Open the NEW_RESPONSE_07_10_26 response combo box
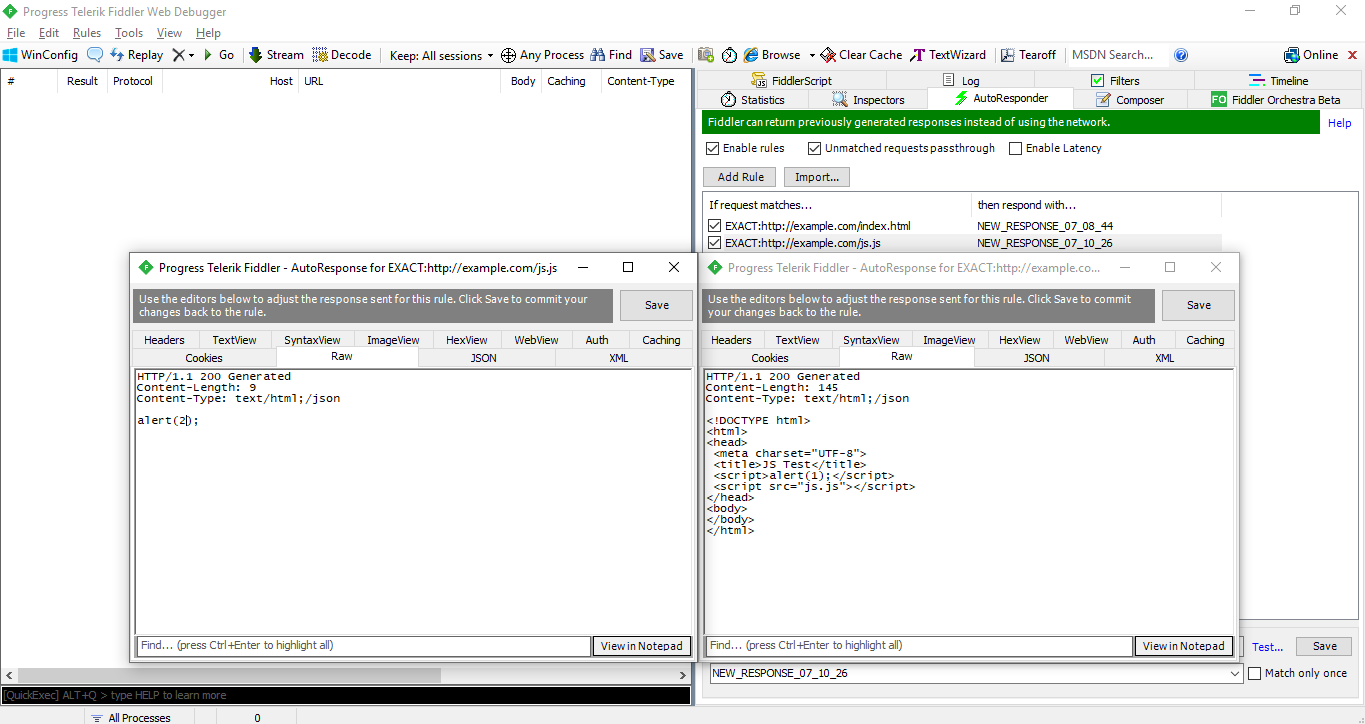 [976, 674]
